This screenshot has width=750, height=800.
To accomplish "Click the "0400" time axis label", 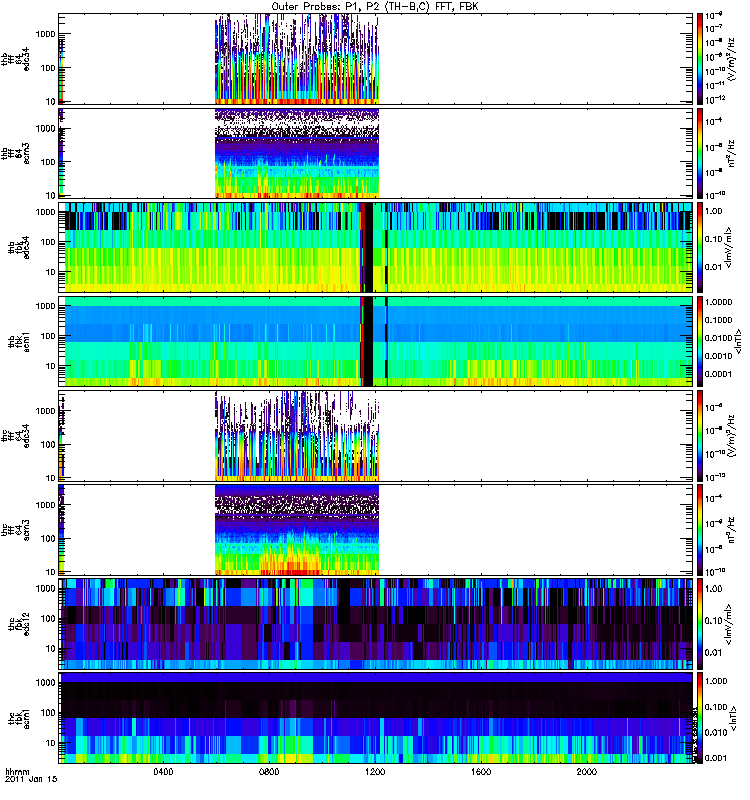I will tap(163, 771).
